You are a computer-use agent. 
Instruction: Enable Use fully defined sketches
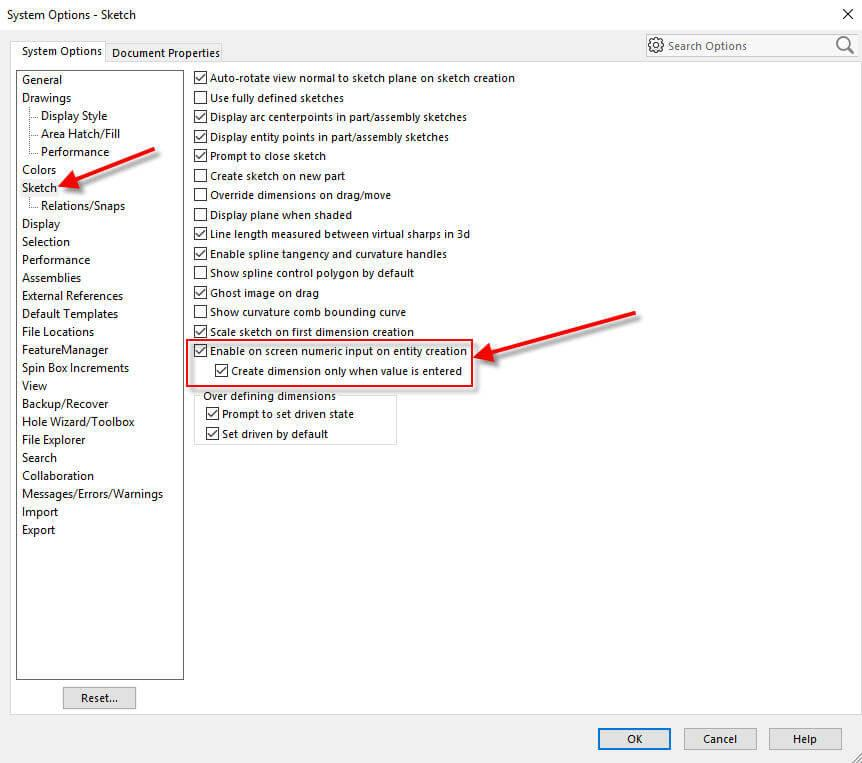[201, 98]
